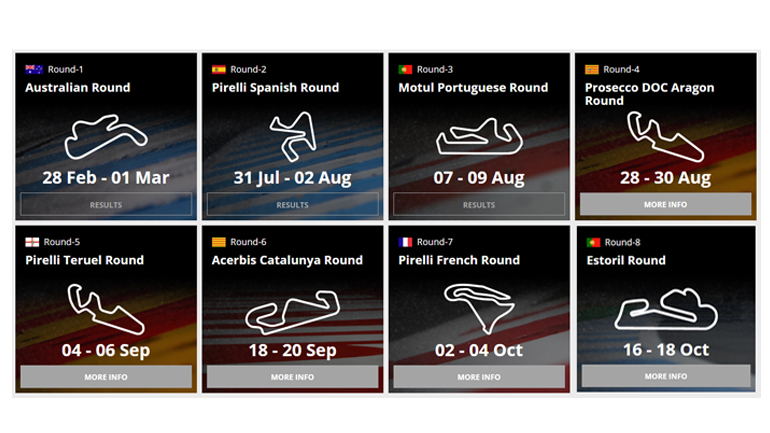Click the Spanish flag icon for Round-2

[218, 69]
